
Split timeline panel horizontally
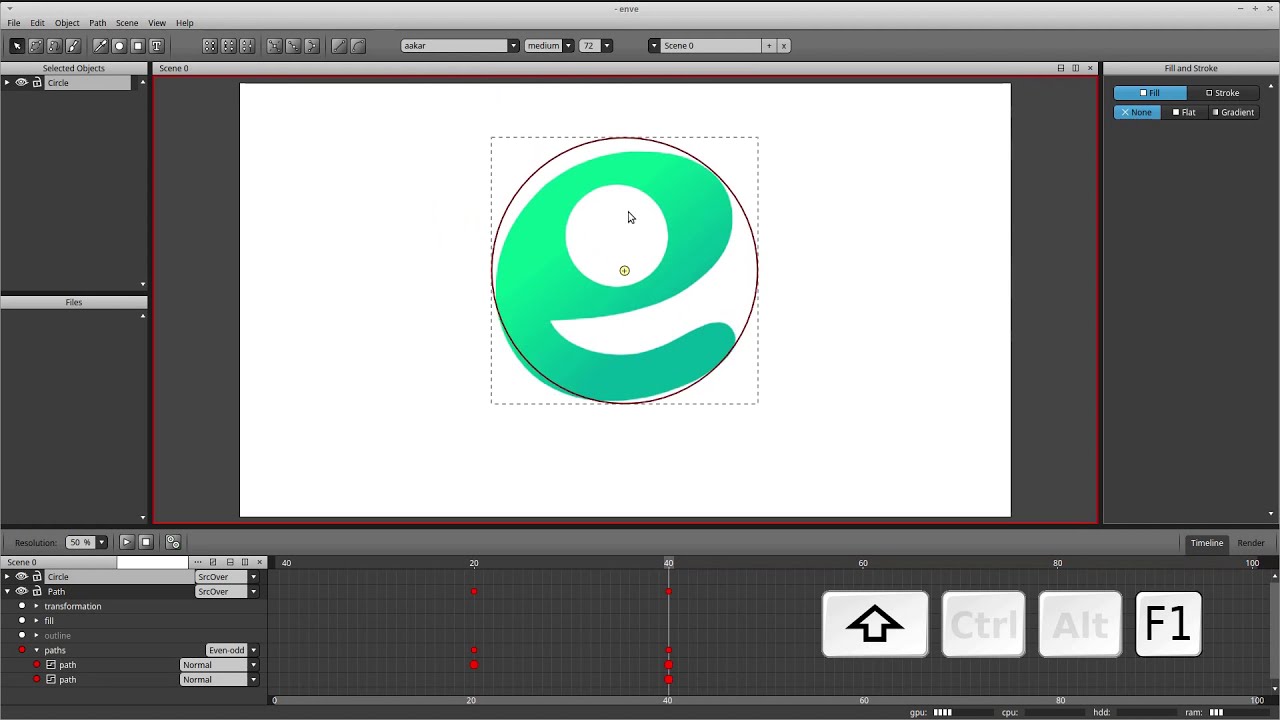click(245, 562)
